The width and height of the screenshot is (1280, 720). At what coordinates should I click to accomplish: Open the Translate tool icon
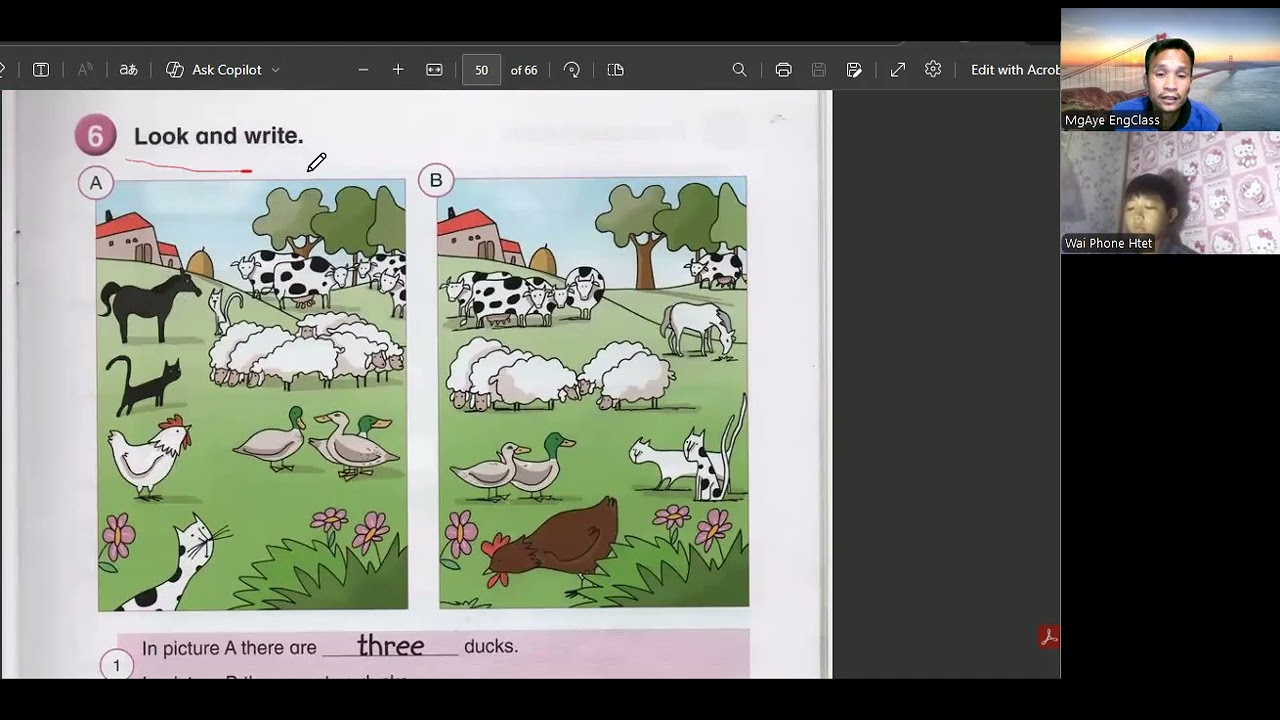point(129,70)
